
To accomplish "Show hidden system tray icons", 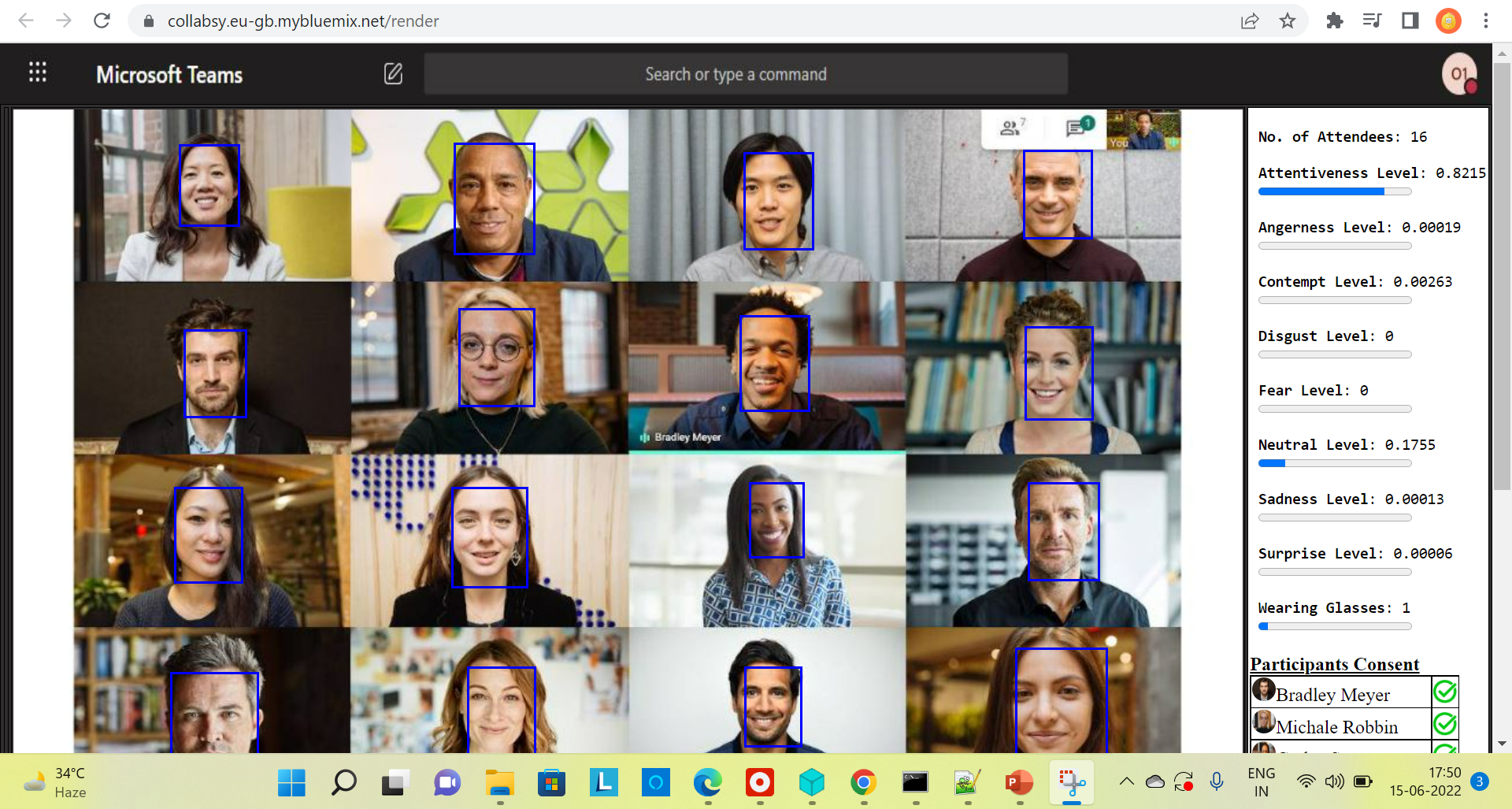I will point(1126,781).
